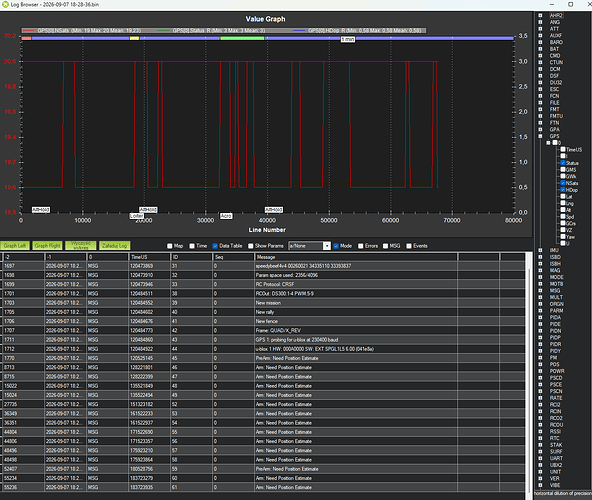Enable the Show Params checkbox
Viewport: 592px width, 500px height.
pos(251,246)
